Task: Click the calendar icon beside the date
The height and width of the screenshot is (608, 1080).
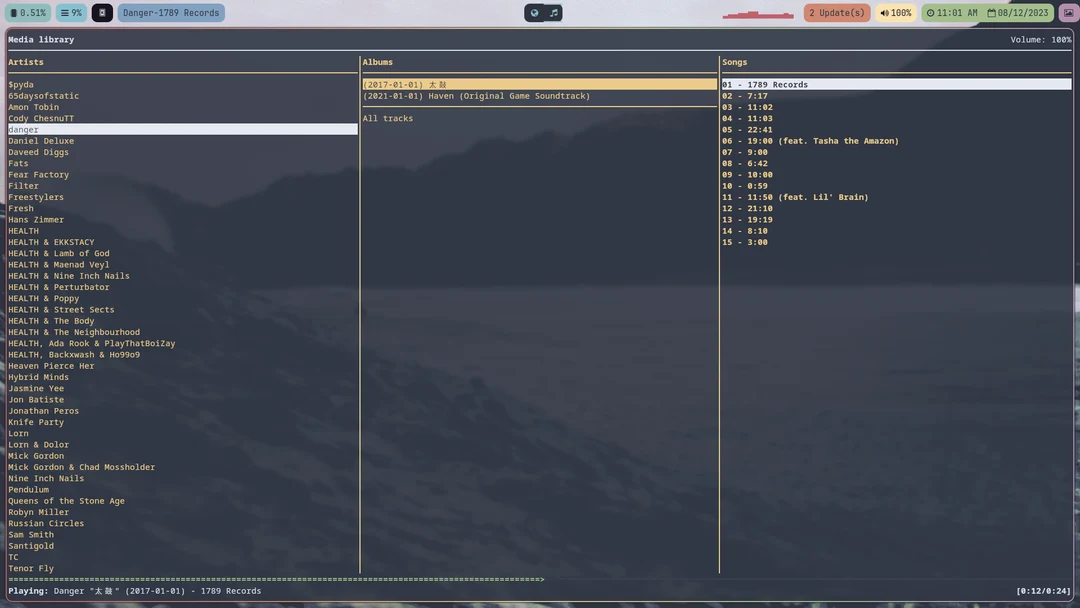Action: tap(990, 12)
